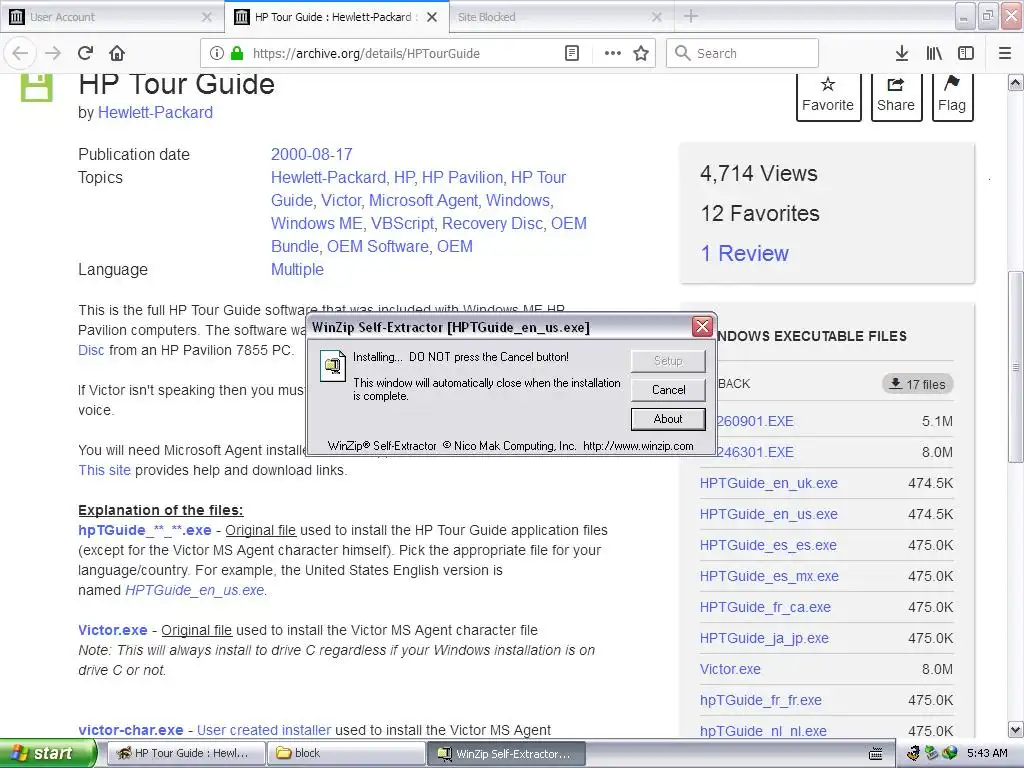Close the WinZip Self-Extractor dialog

(702, 327)
